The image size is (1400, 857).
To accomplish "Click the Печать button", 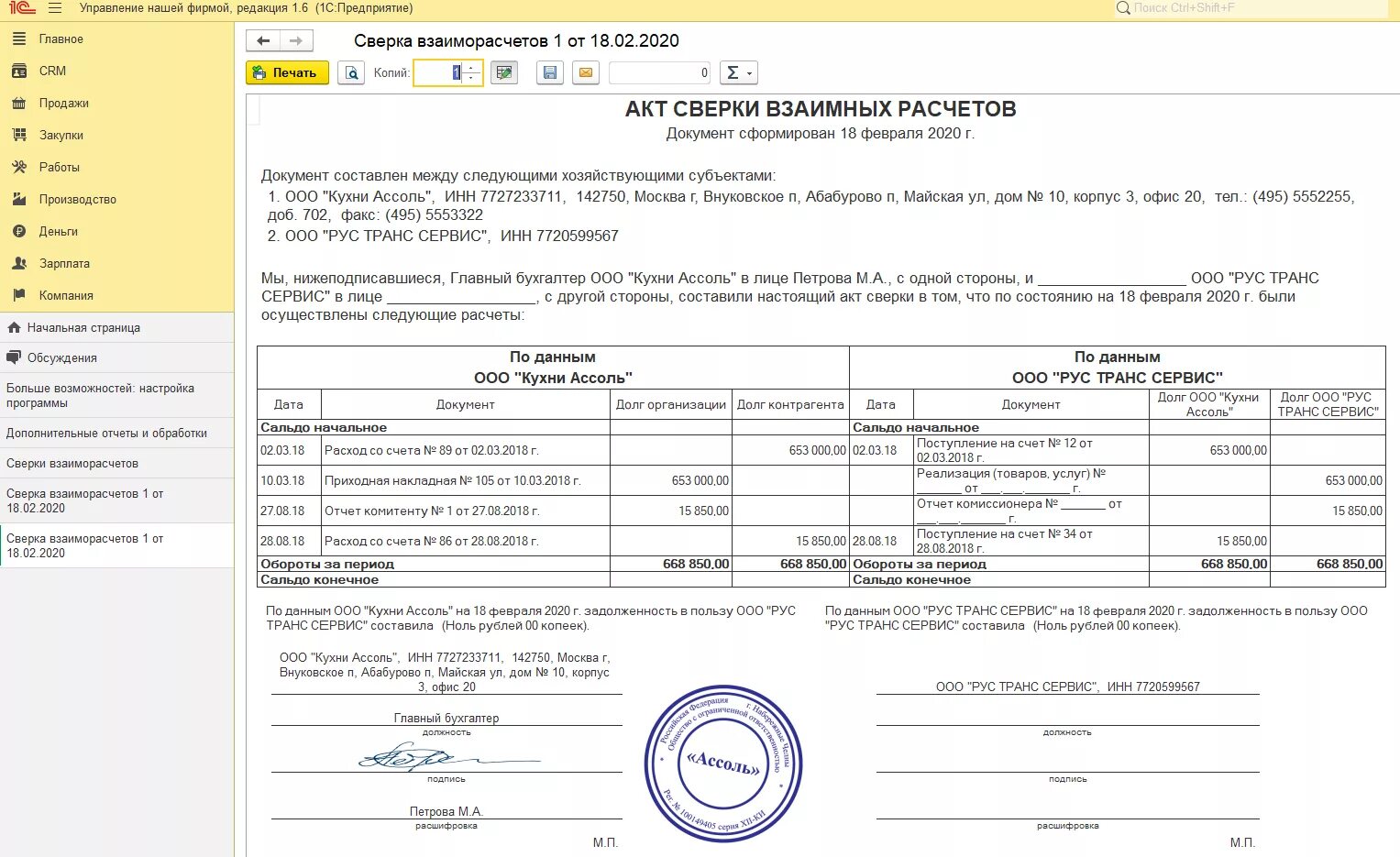I will click(x=287, y=72).
